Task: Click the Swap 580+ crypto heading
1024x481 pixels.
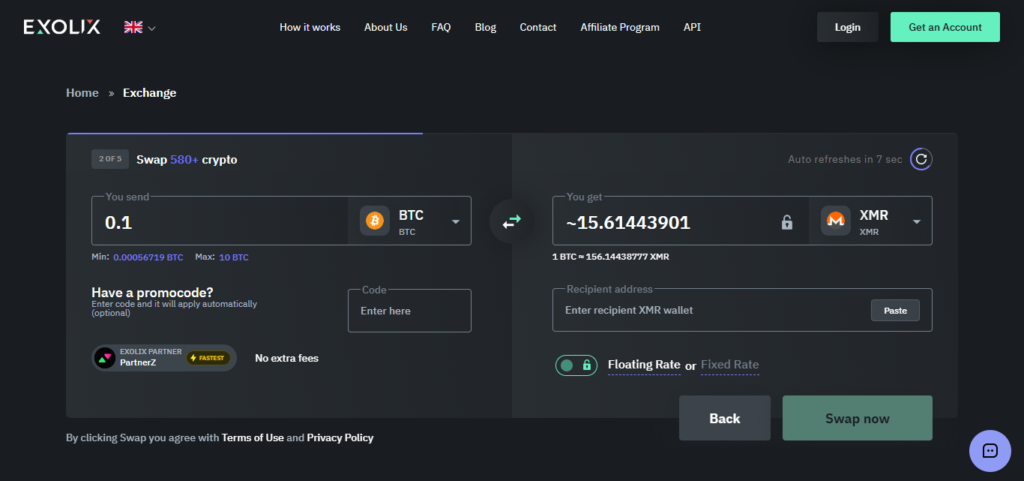Action: 187,159
